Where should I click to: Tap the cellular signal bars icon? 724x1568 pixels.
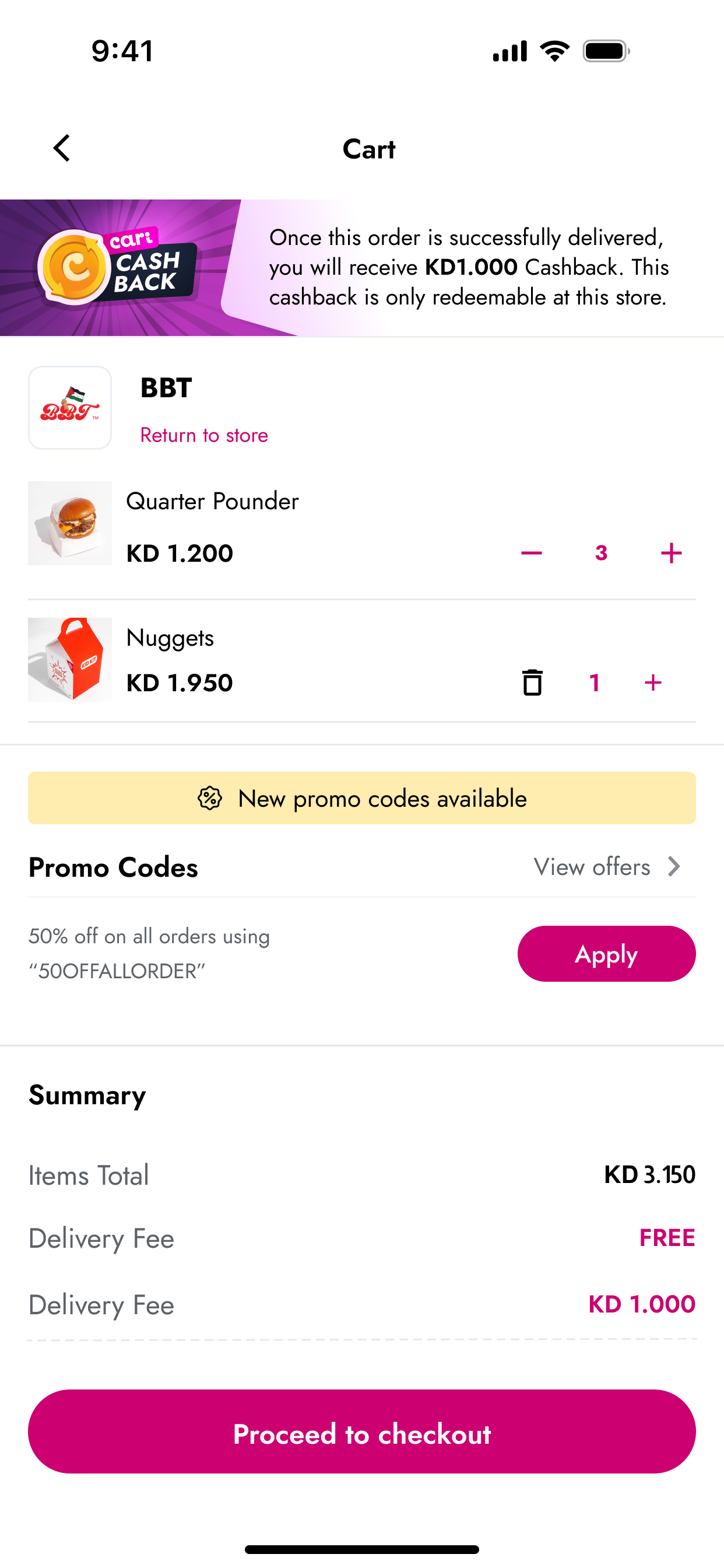tap(510, 51)
